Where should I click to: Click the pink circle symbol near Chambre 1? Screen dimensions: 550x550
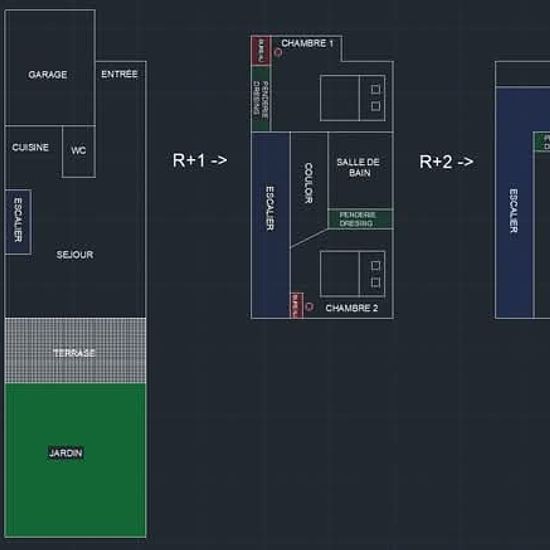(x=278, y=52)
